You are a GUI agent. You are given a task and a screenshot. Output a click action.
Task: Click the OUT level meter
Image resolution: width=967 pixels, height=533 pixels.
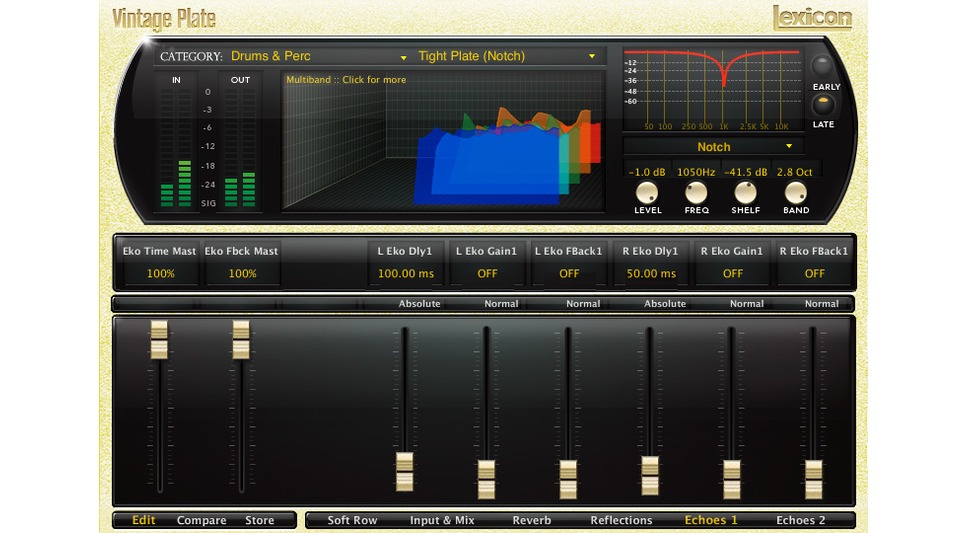240,147
